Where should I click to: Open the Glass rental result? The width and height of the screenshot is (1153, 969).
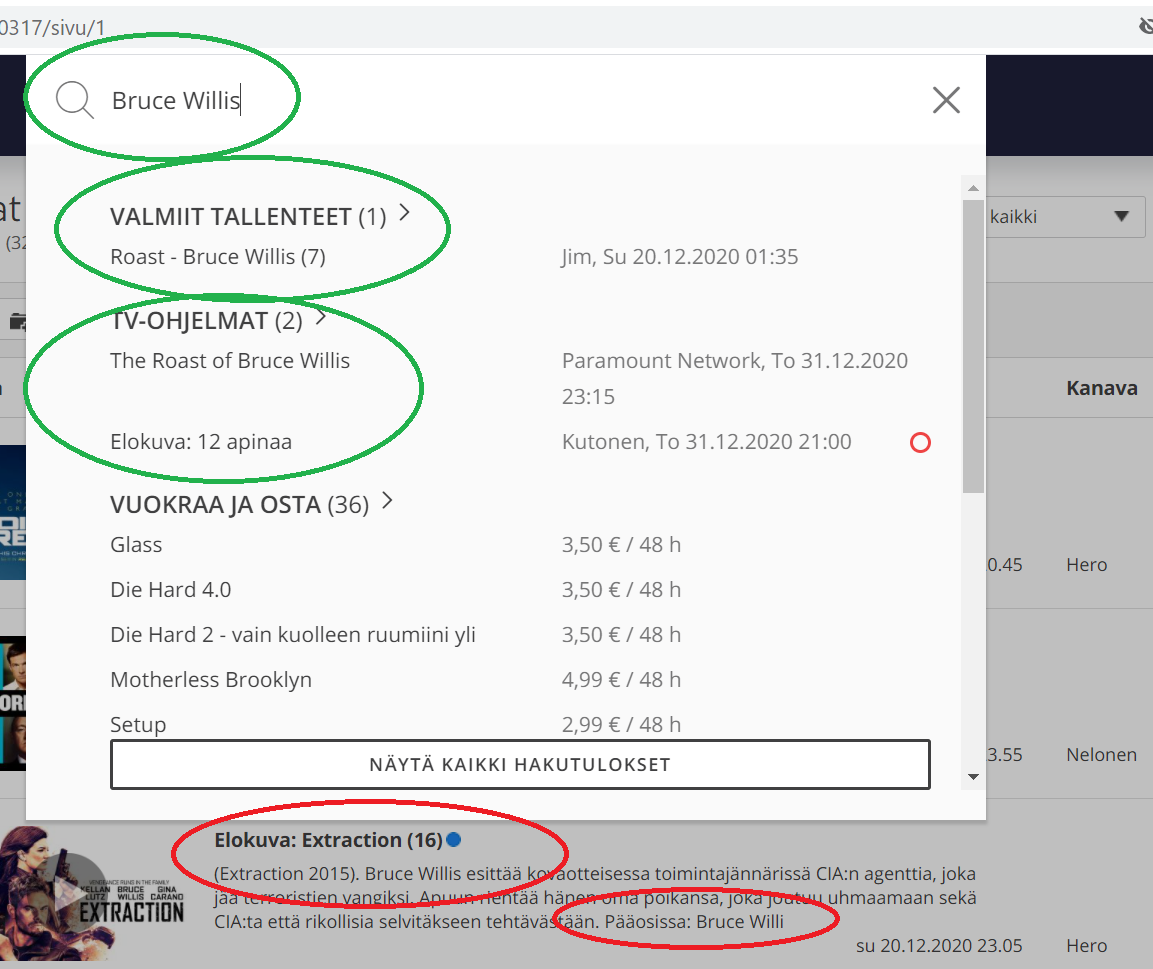tap(136, 545)
